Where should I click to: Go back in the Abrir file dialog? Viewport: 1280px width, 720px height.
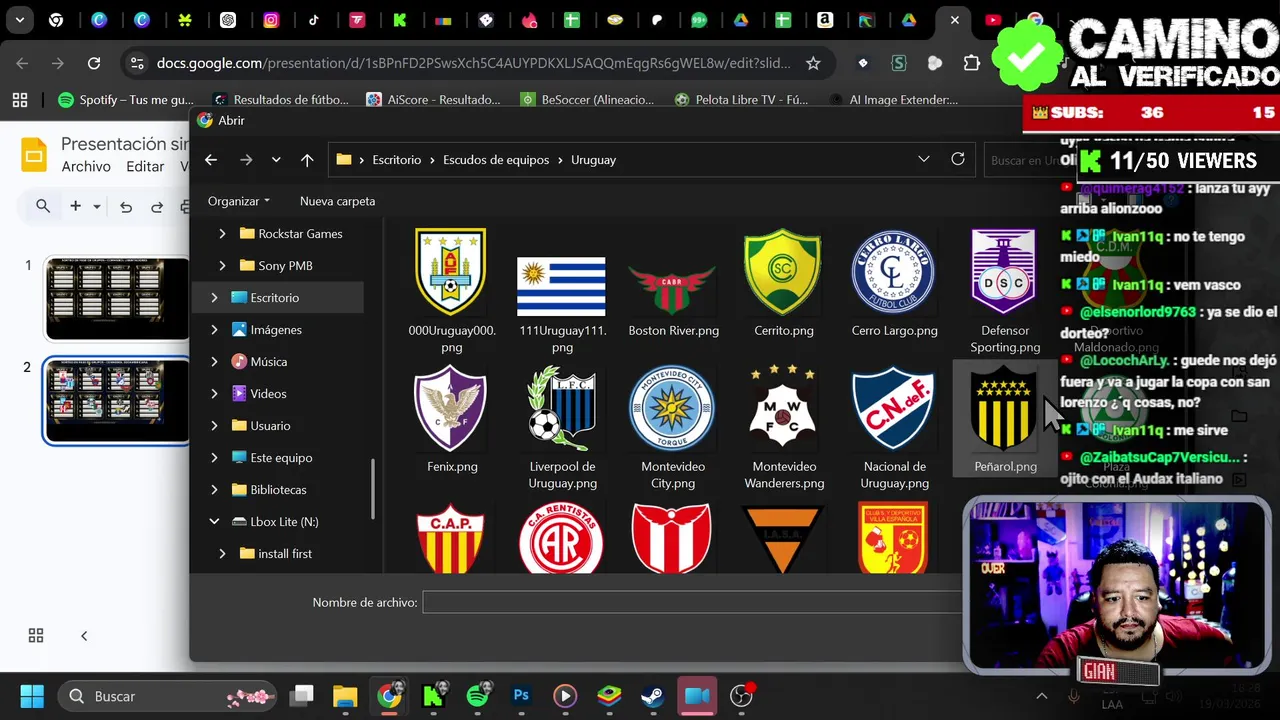coord(211,160)
